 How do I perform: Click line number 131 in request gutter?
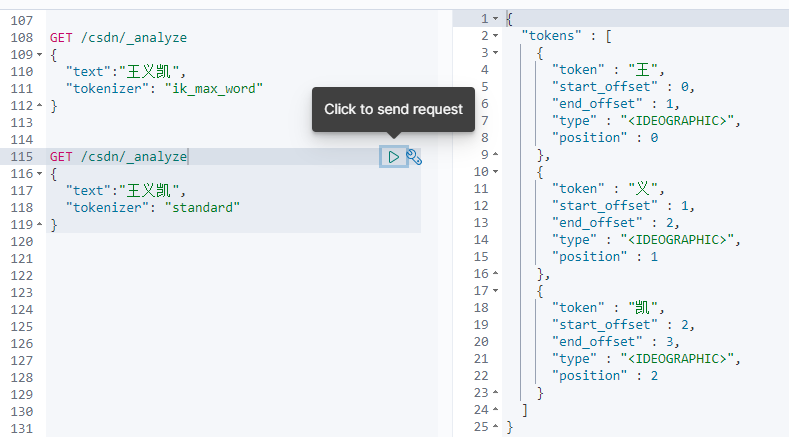(22, 428)
